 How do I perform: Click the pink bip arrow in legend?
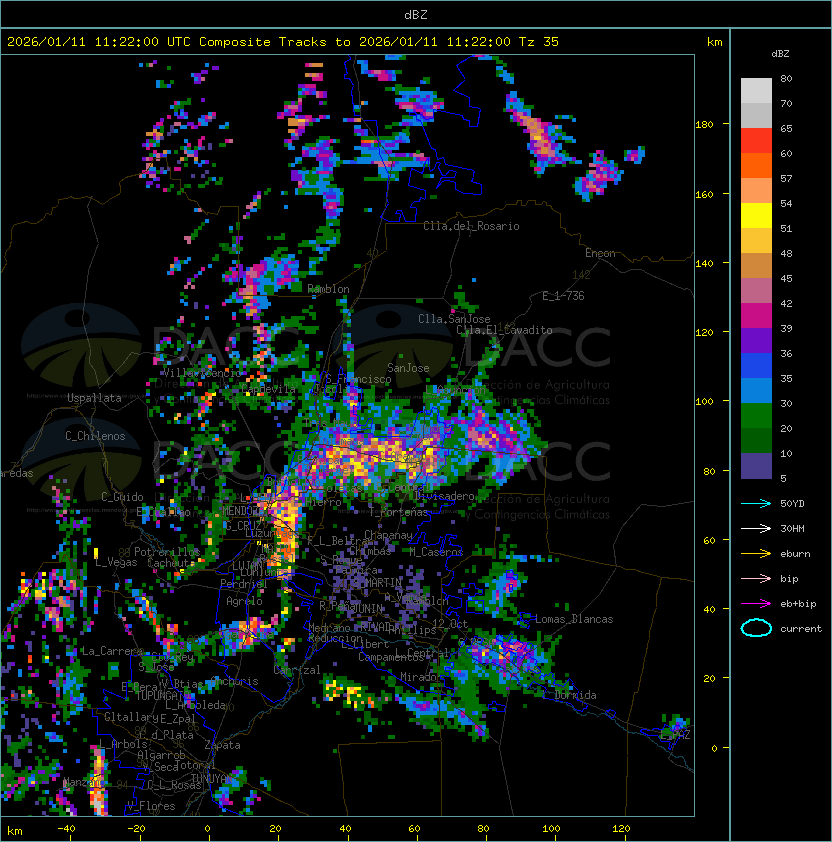[756, 578]
